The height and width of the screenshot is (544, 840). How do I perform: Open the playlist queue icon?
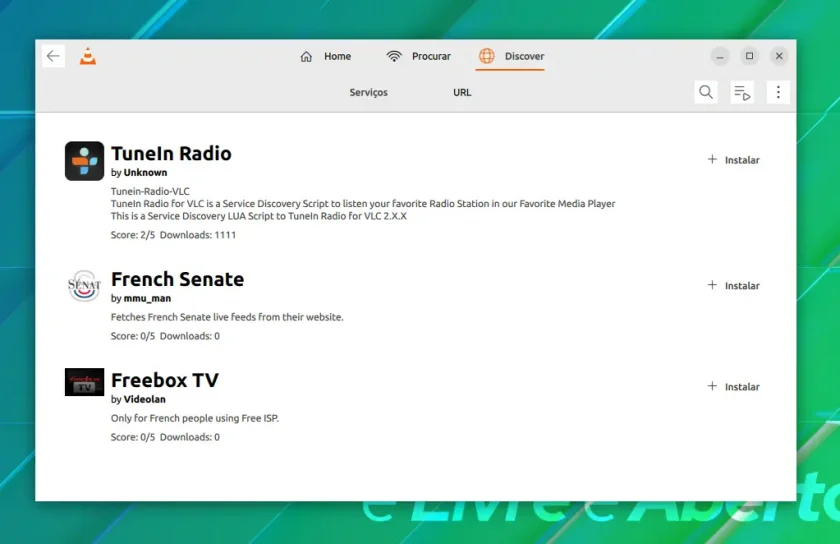click(742, 92)
